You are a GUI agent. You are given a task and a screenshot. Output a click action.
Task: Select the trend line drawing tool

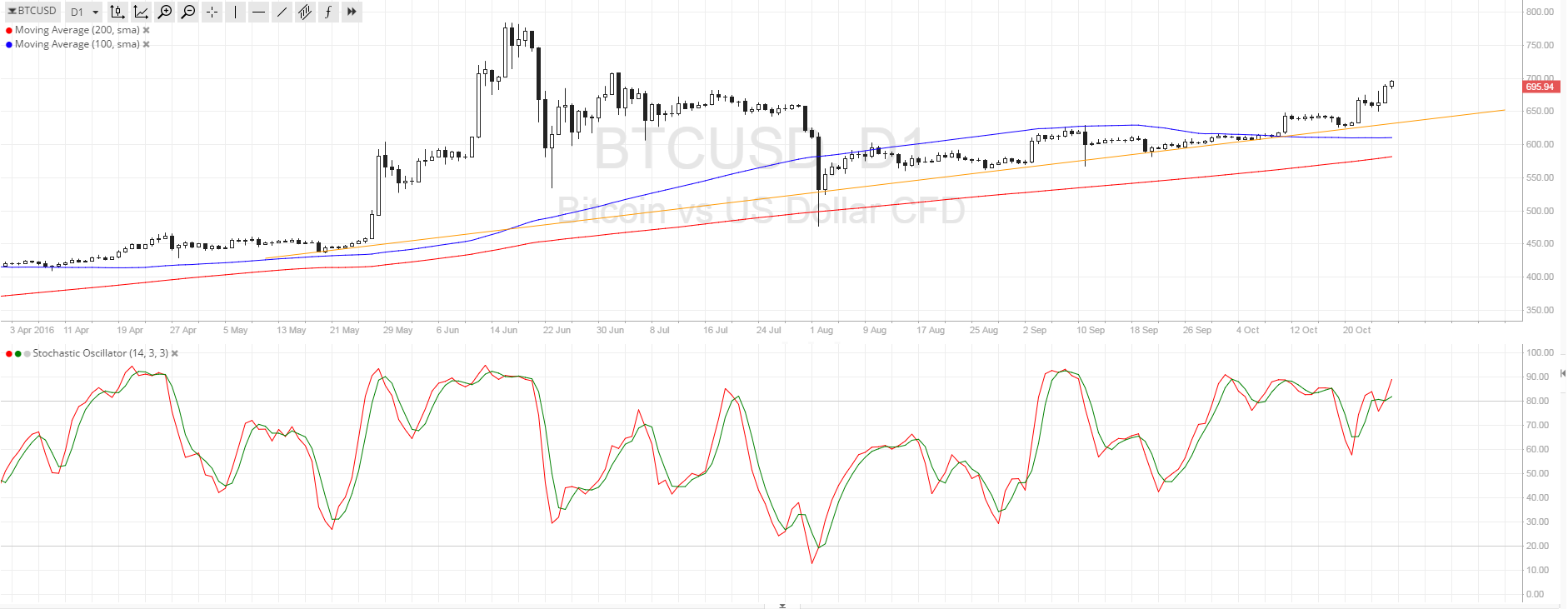point(282,12)
